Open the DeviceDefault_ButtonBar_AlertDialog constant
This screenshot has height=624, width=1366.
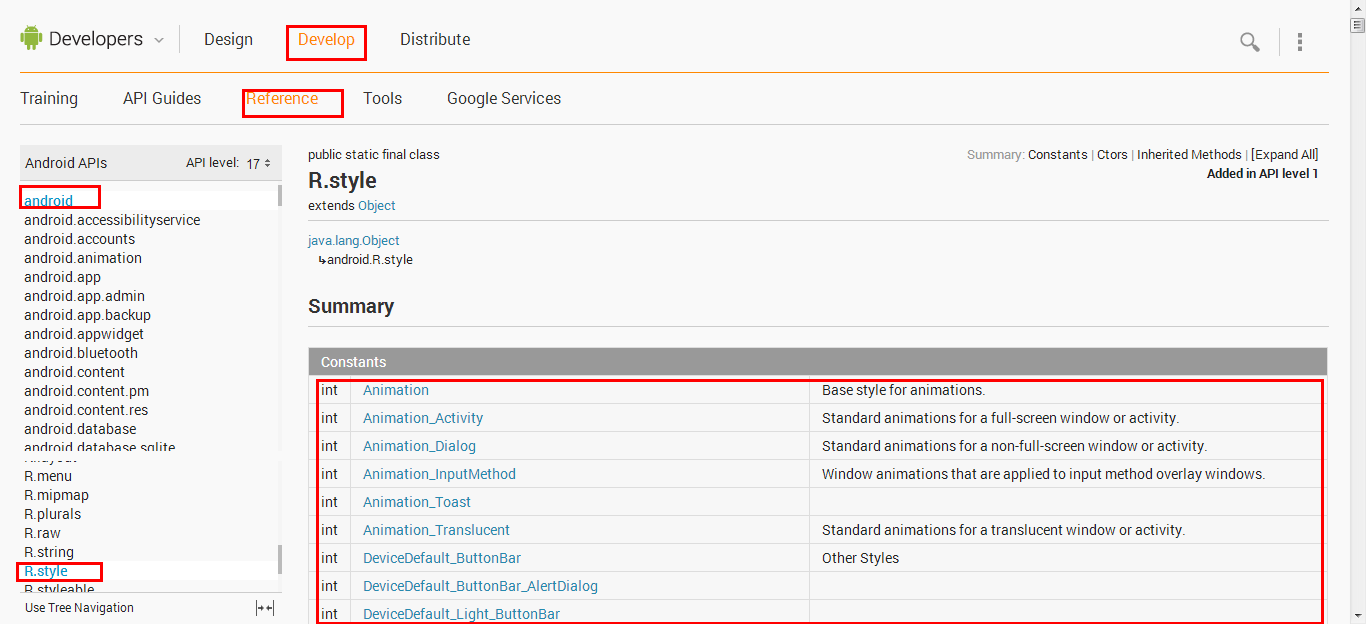[x=480, y=586]
